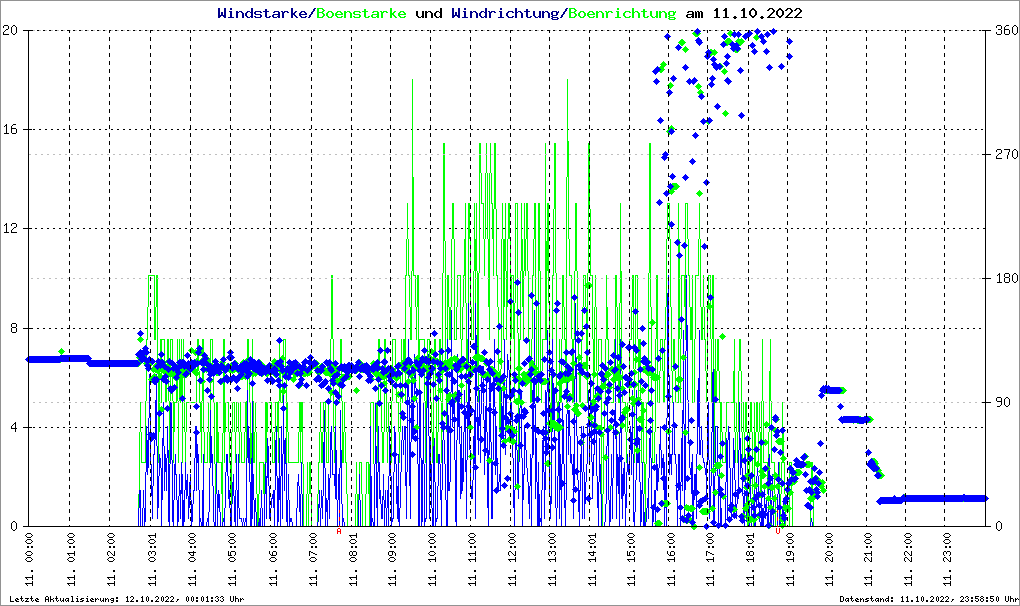Click time label '11. 12:00' on x-axis
The height and width of the screenshot is (606, 1020).
pos(511,560)
